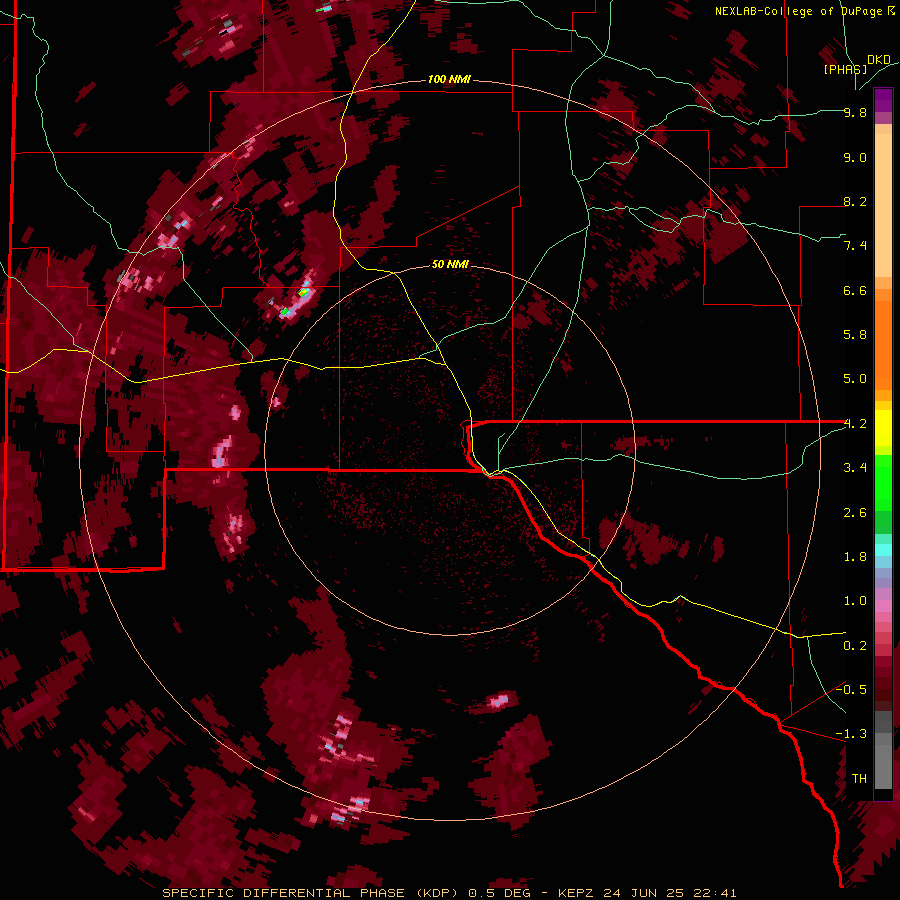Pick the cyan colorbar swatch near 1.8
The width and height of the screenshot is (900, 900).
click(x=883, y=550)
